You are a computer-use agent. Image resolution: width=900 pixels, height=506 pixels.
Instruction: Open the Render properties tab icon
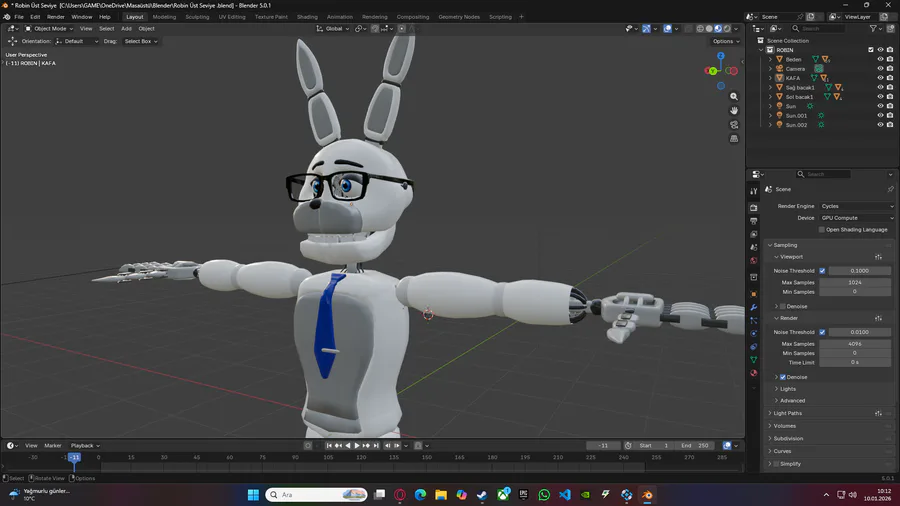pyautogui.click(x=754, y=208)
